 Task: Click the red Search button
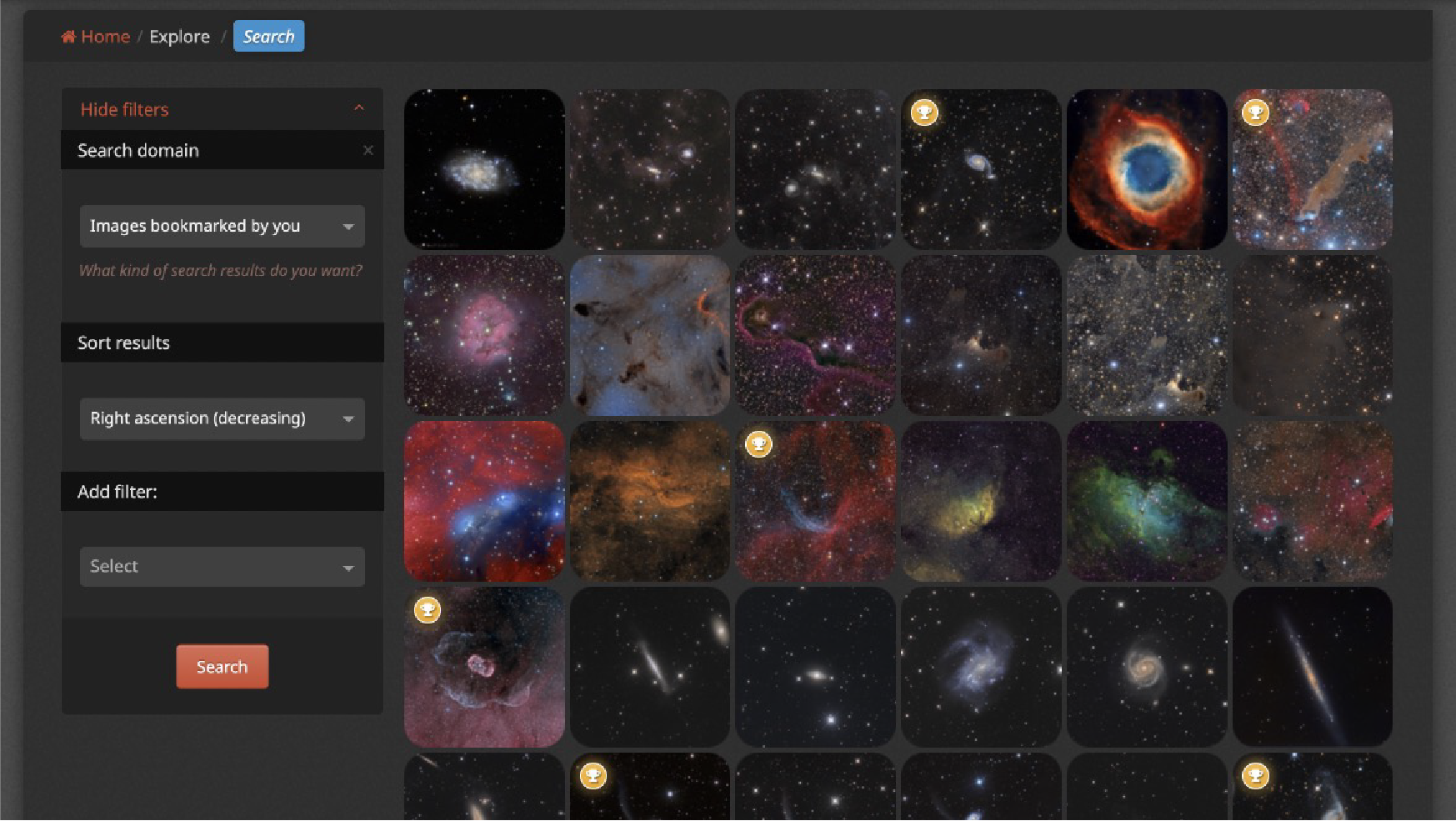(x=222, y=667)
